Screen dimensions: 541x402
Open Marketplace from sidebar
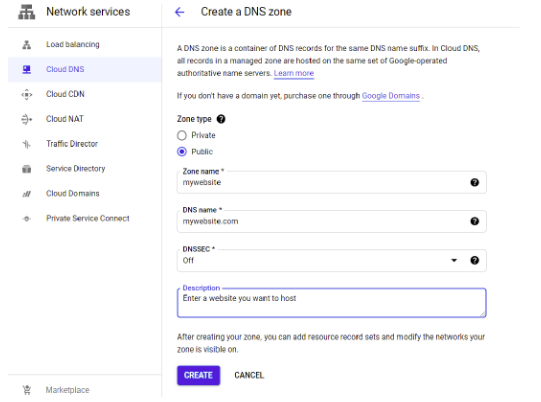click(x=85, y=390)
